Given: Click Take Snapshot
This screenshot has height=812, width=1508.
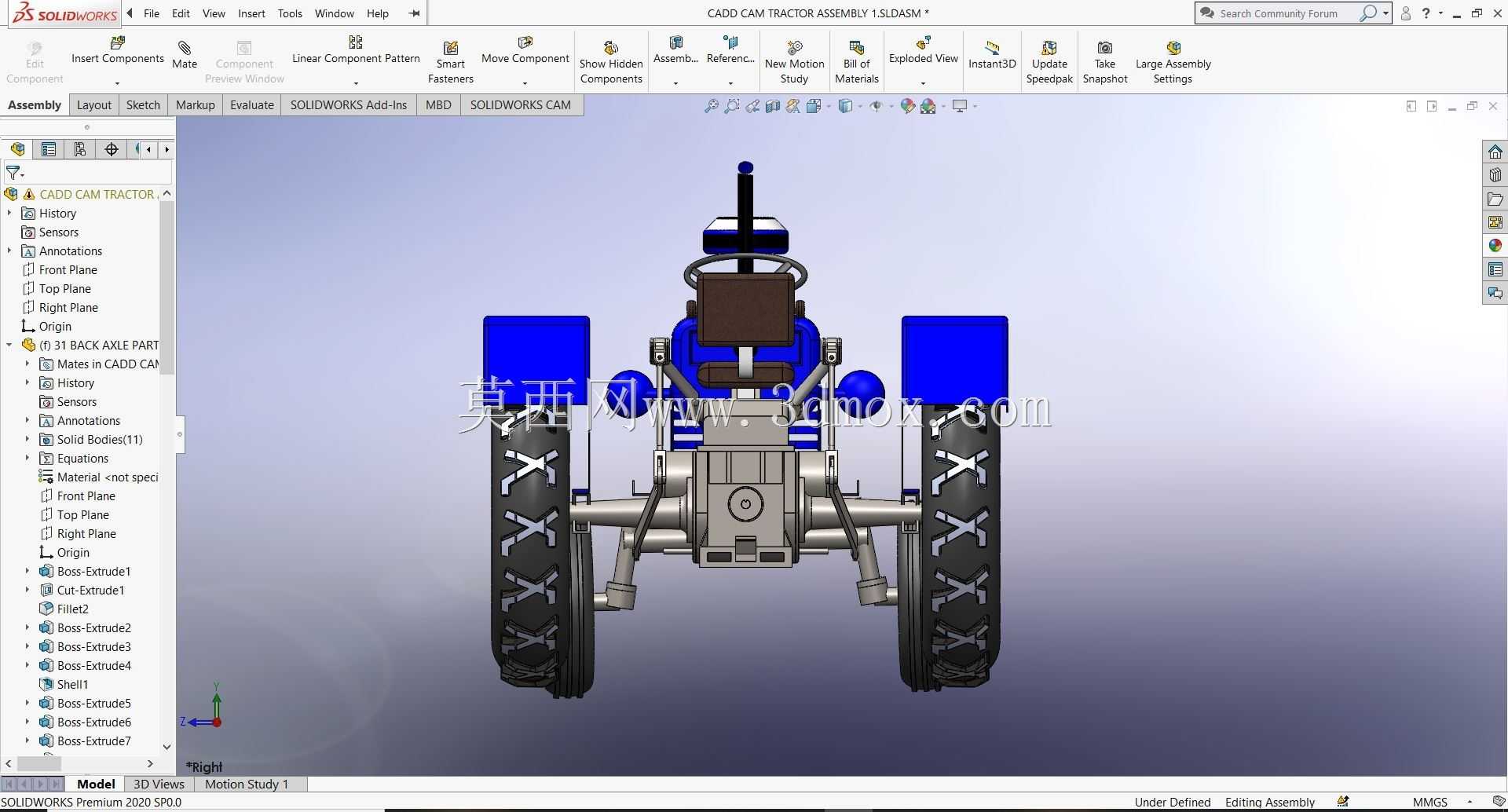Looking at the screenshot, I should pos(1104,62).
